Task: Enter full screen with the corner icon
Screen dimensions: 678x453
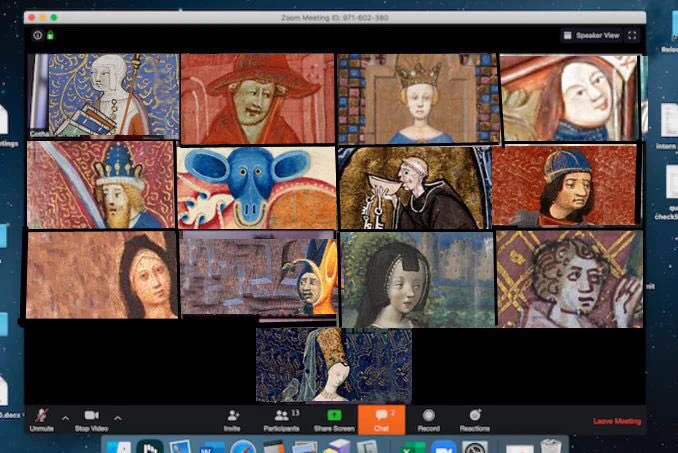Action: [x=632, y=35]
